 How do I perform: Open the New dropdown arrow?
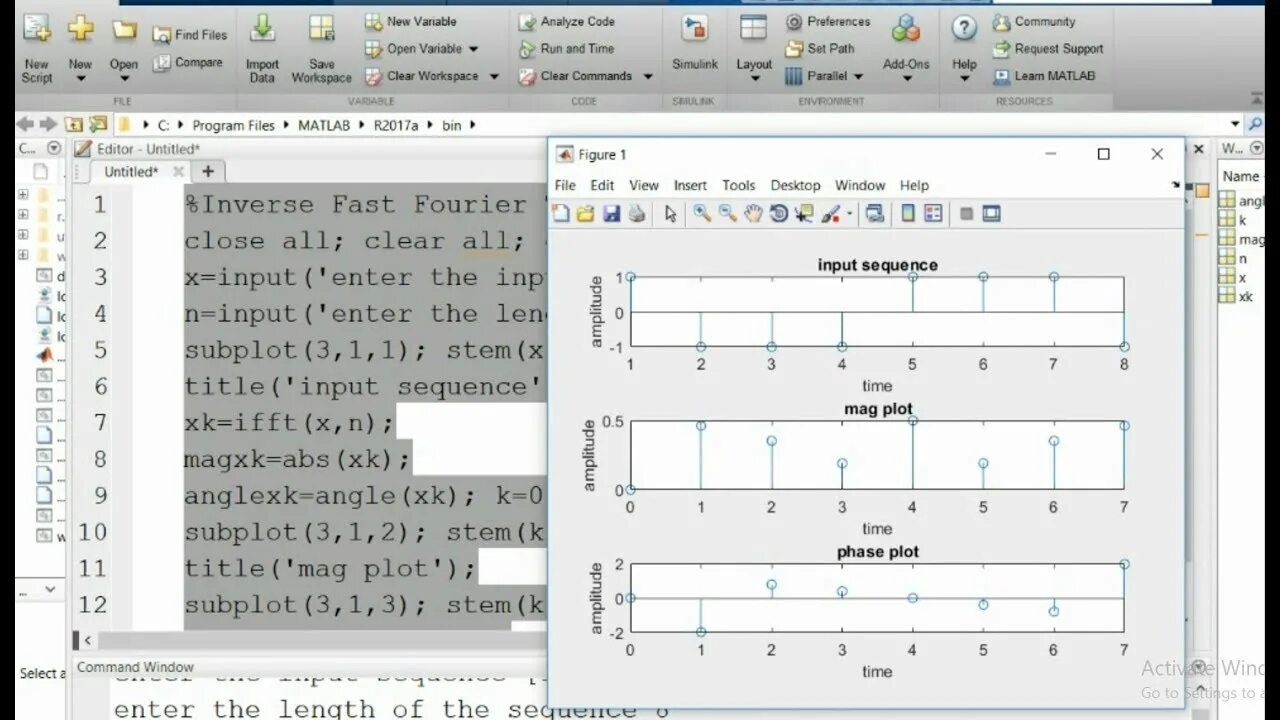click(80, 78)
